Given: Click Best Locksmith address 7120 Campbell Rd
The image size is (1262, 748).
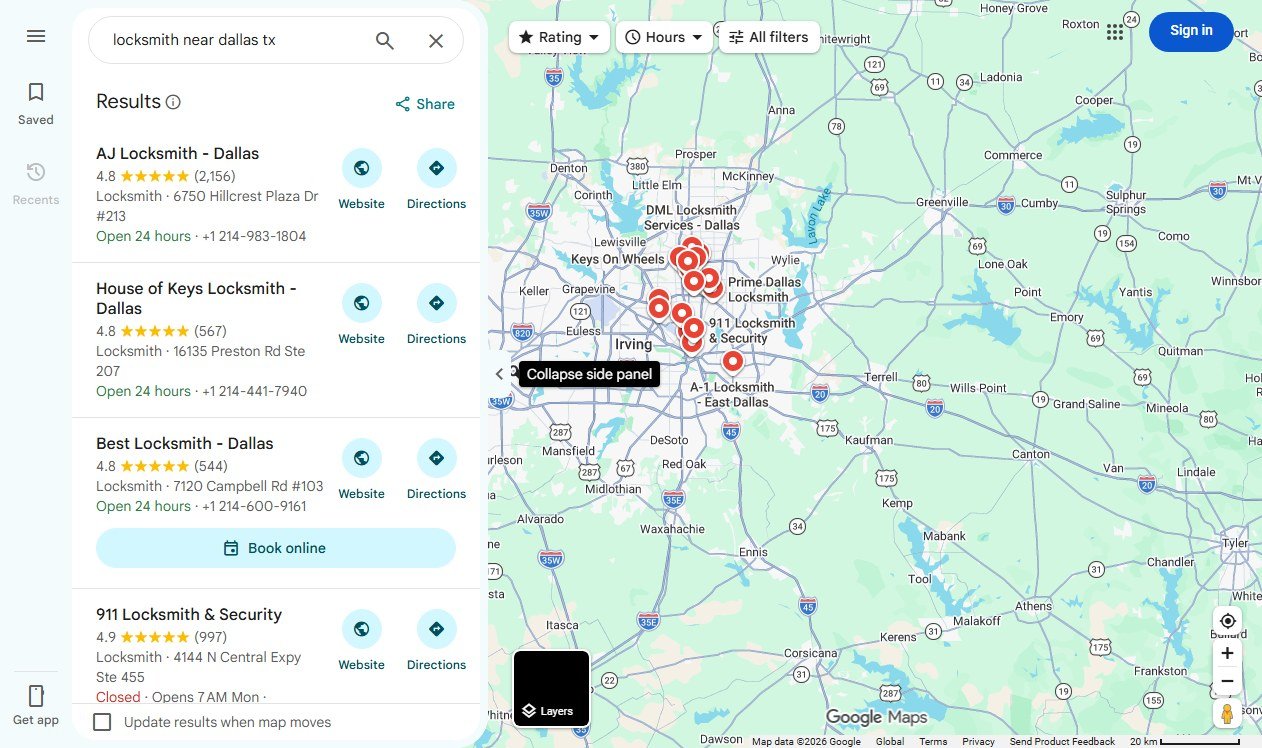Looking at the screenshot, I should coord(248,486).
